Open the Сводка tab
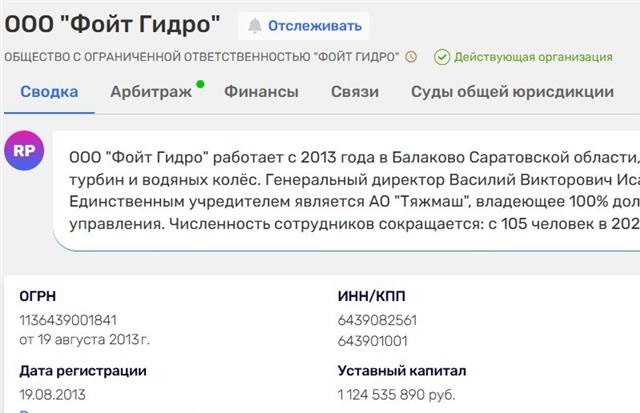Image resolution: width=640 pixels, height=413 pixels. pyautogui.click(x=48, y=92)
